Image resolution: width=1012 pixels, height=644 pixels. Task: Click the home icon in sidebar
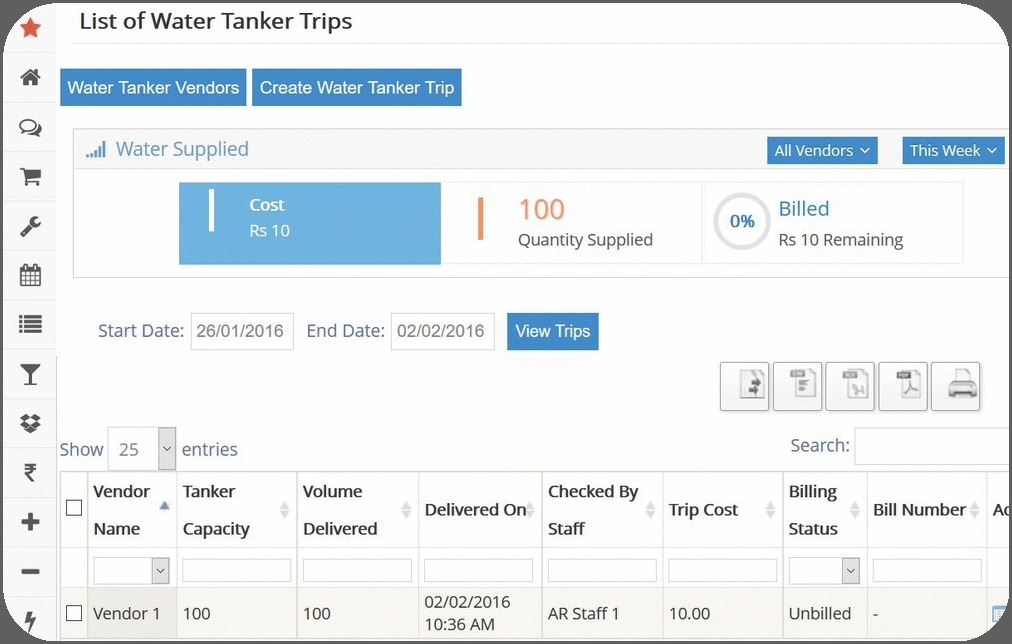point(30,77)
